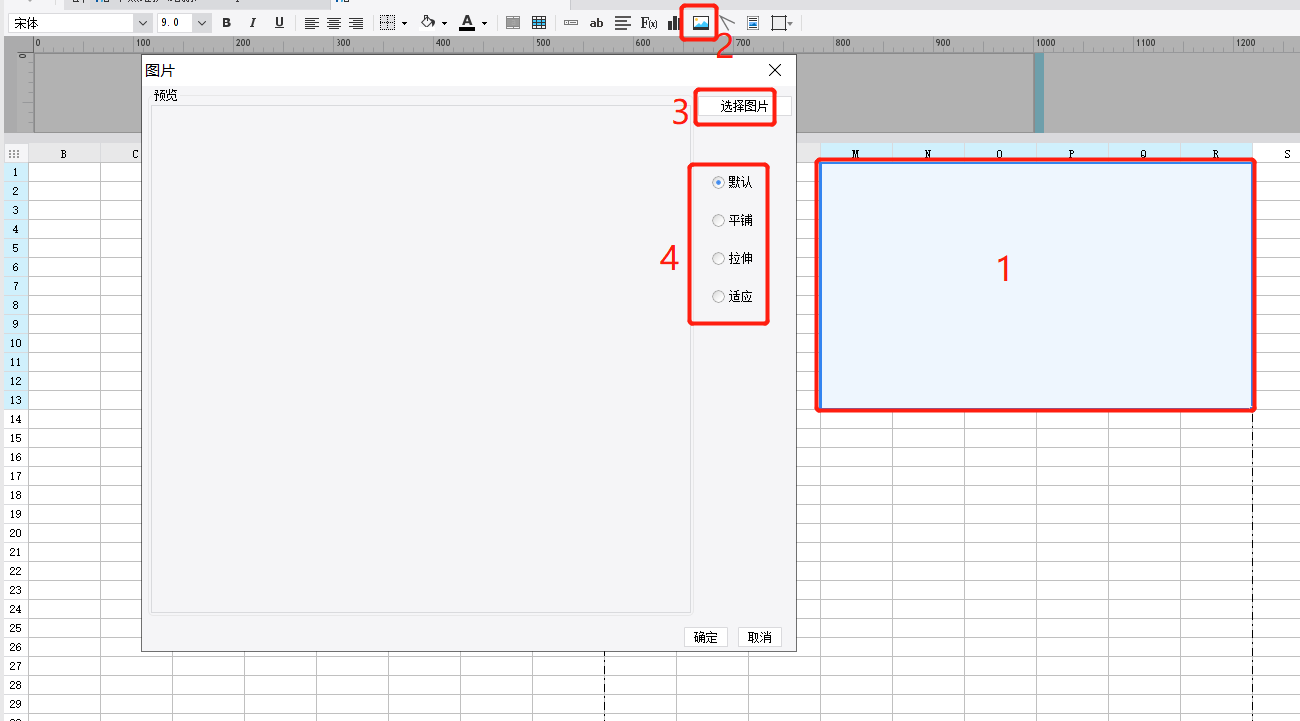1300x721 pixels.
Task: Select column header O
Action: coord(1000,154)
